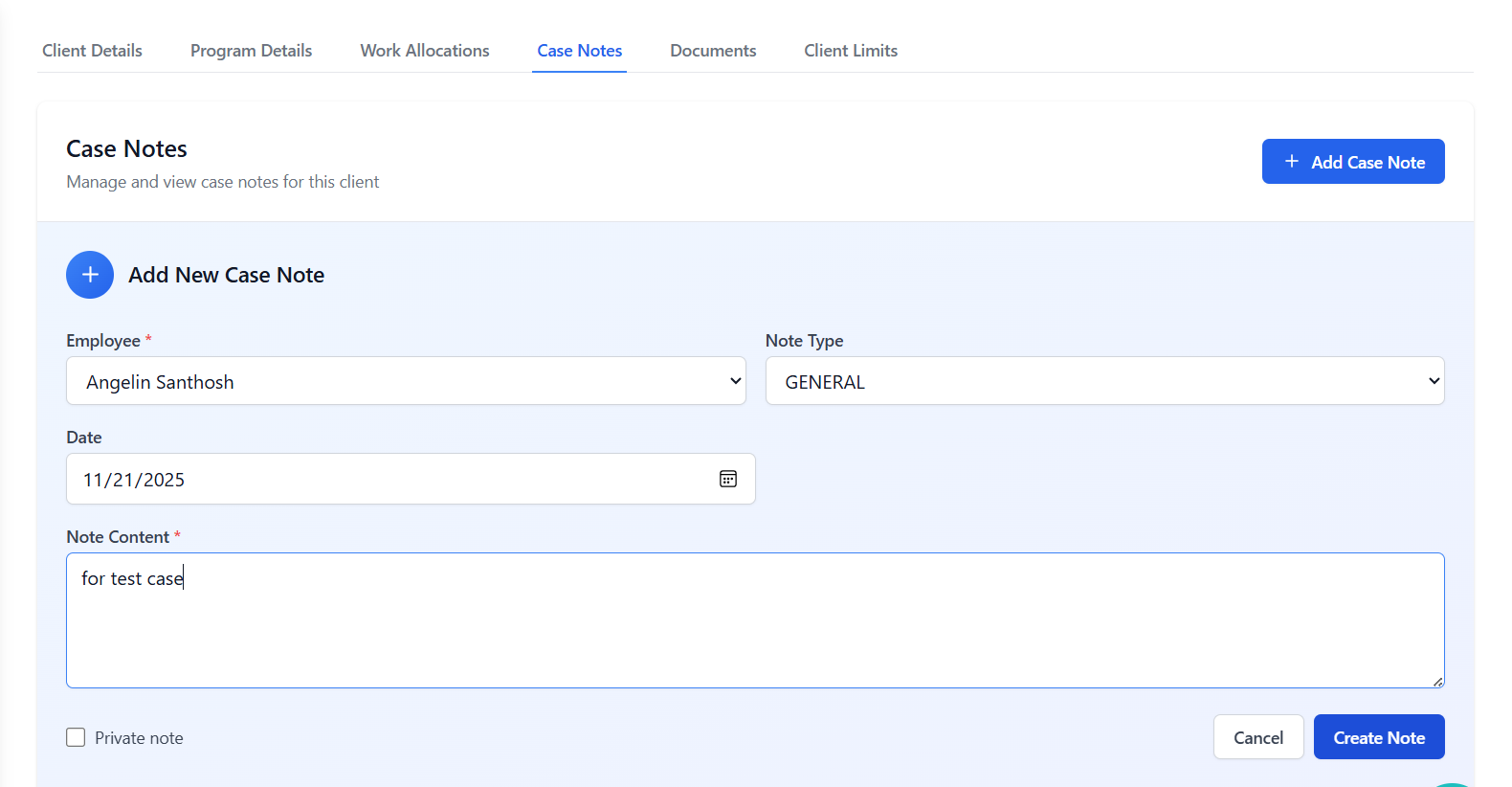Switch to the Client Details tab
Viewport: 1512px width, 787px height.
coord(92,51)
